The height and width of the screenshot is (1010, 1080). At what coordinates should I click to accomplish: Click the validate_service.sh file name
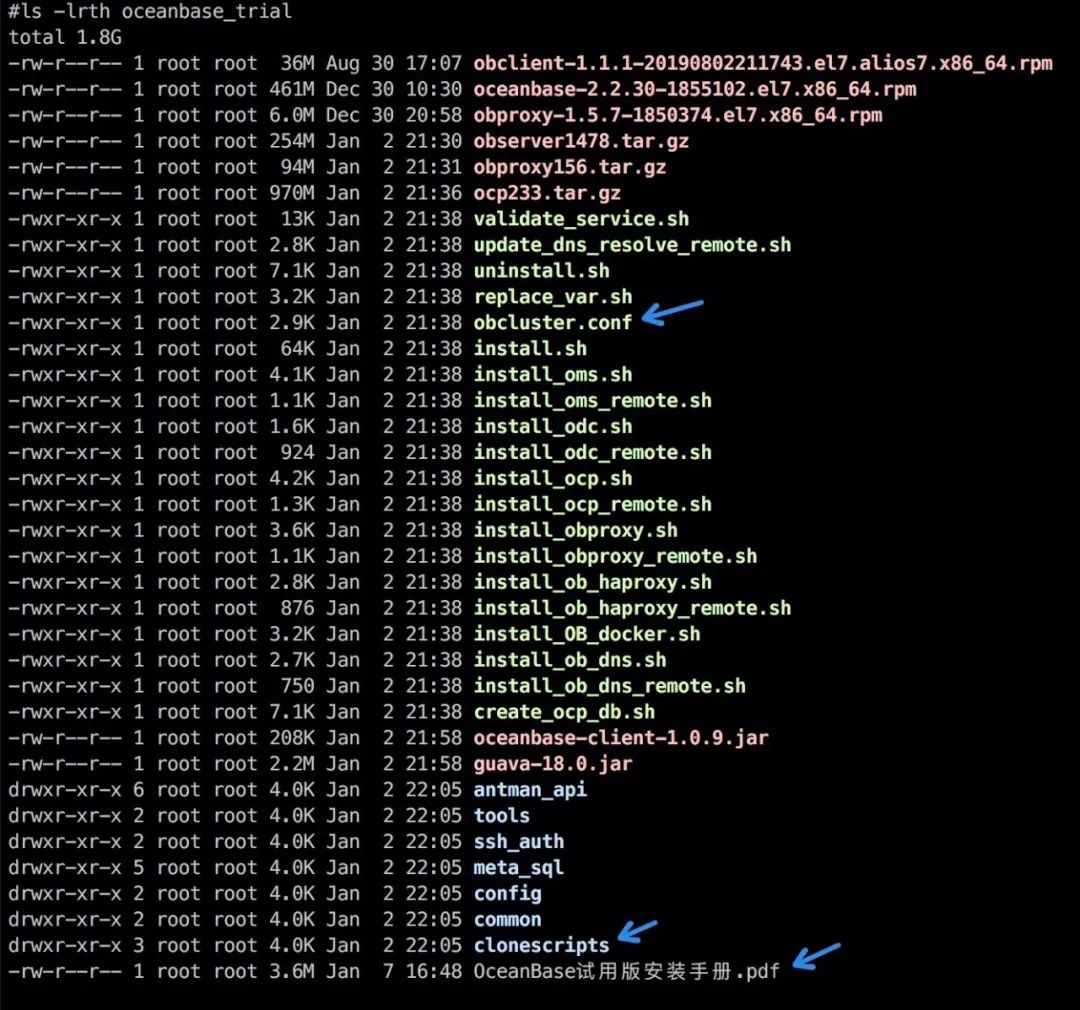581,219
